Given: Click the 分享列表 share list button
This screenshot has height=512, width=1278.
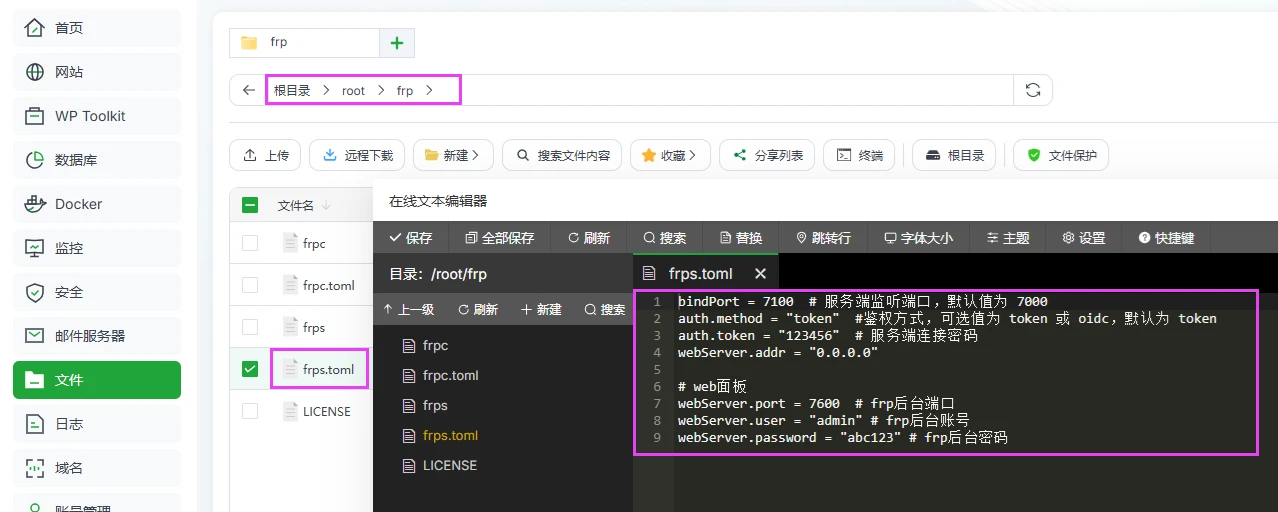Looking at the screenshot, I should tap(768, 155).
